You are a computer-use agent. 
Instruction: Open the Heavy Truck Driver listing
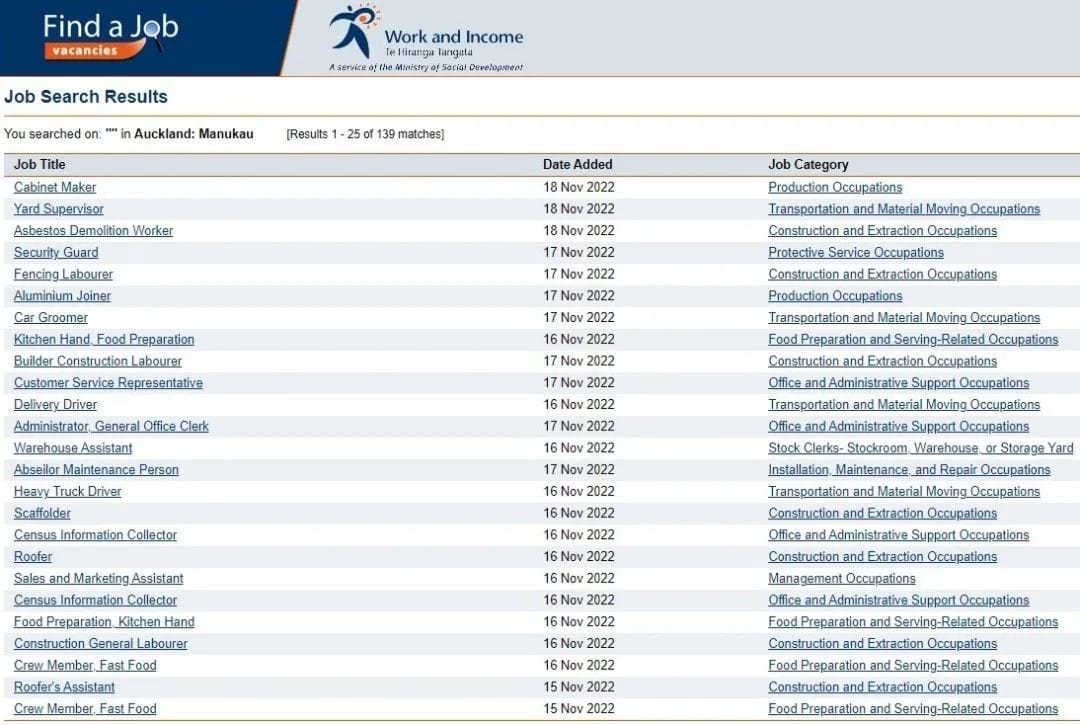(68, 492)
